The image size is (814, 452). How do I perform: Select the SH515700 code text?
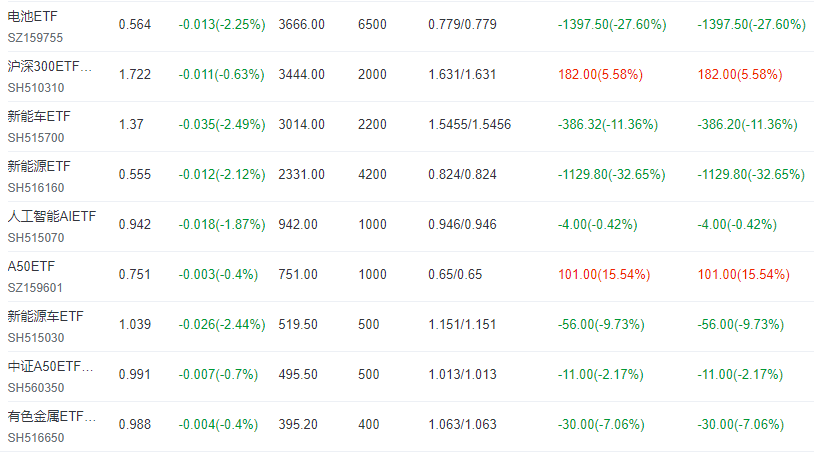(x=36, y=138)
